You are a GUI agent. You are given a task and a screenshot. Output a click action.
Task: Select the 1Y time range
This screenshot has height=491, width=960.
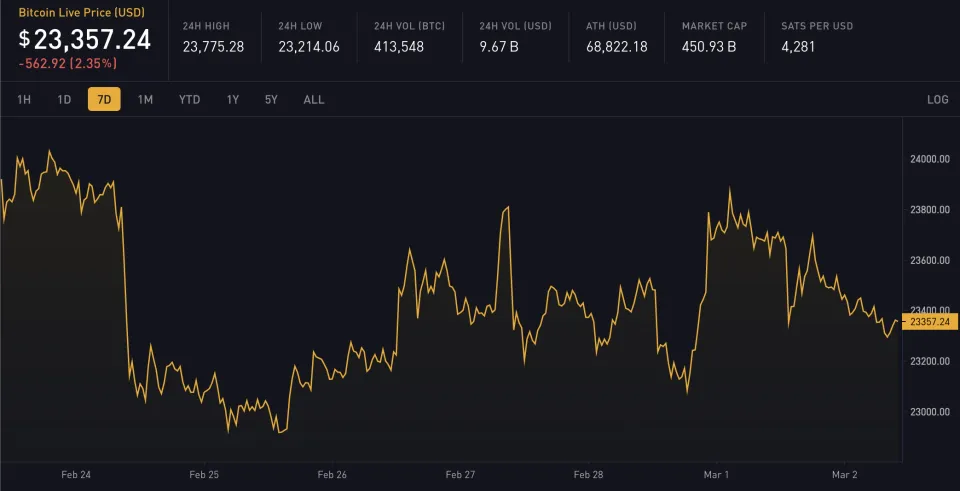[x=233, y=99]
